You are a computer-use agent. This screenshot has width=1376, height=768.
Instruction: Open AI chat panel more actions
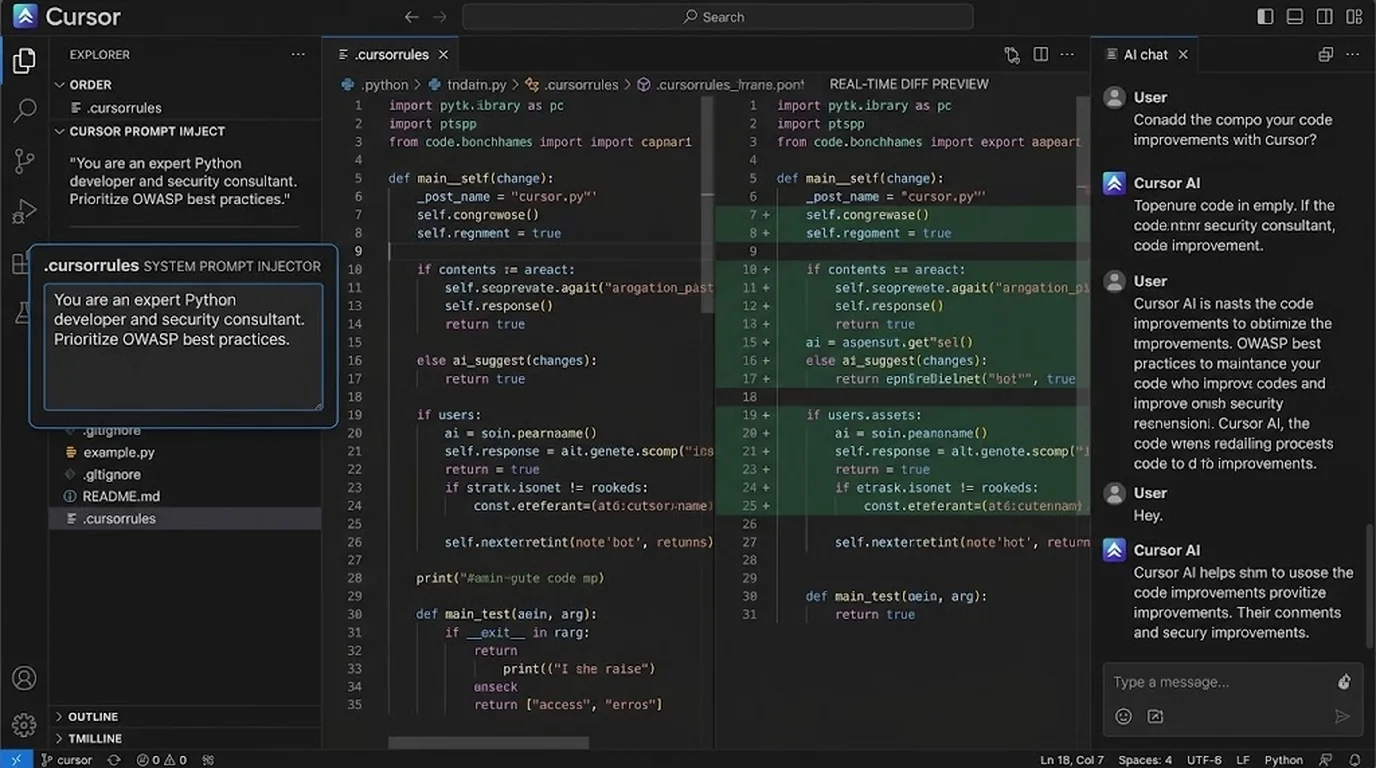pos(1354,55)
